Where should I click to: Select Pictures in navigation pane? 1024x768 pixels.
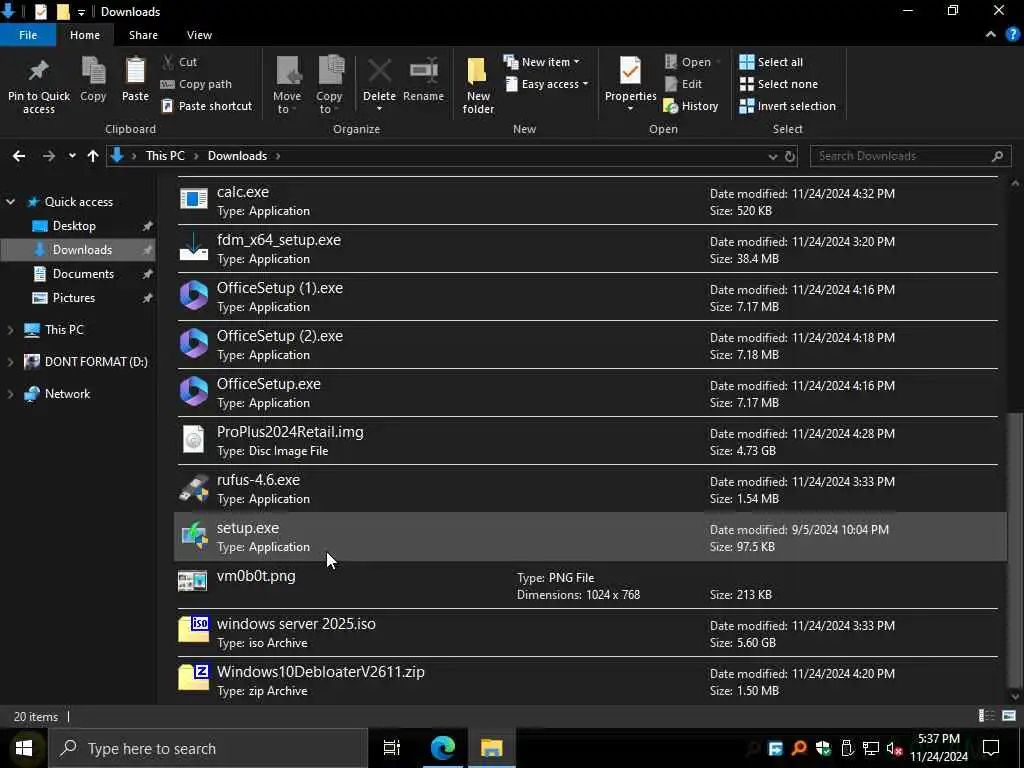(x=73, y=298)
